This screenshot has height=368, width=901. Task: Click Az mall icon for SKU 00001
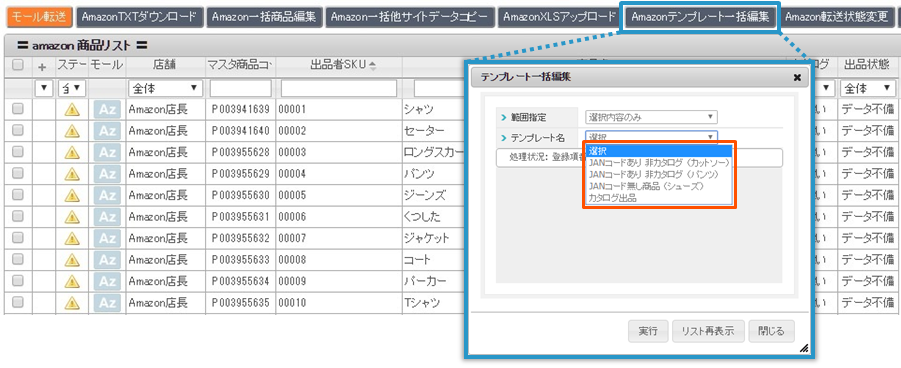tap(107, 110)
